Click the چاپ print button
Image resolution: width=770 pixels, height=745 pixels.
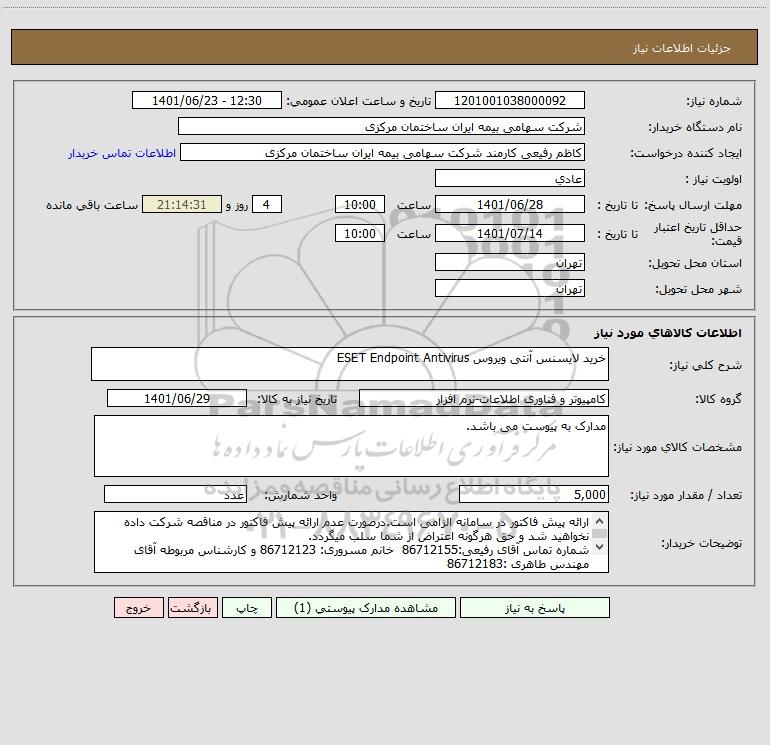tap(247, 608)
